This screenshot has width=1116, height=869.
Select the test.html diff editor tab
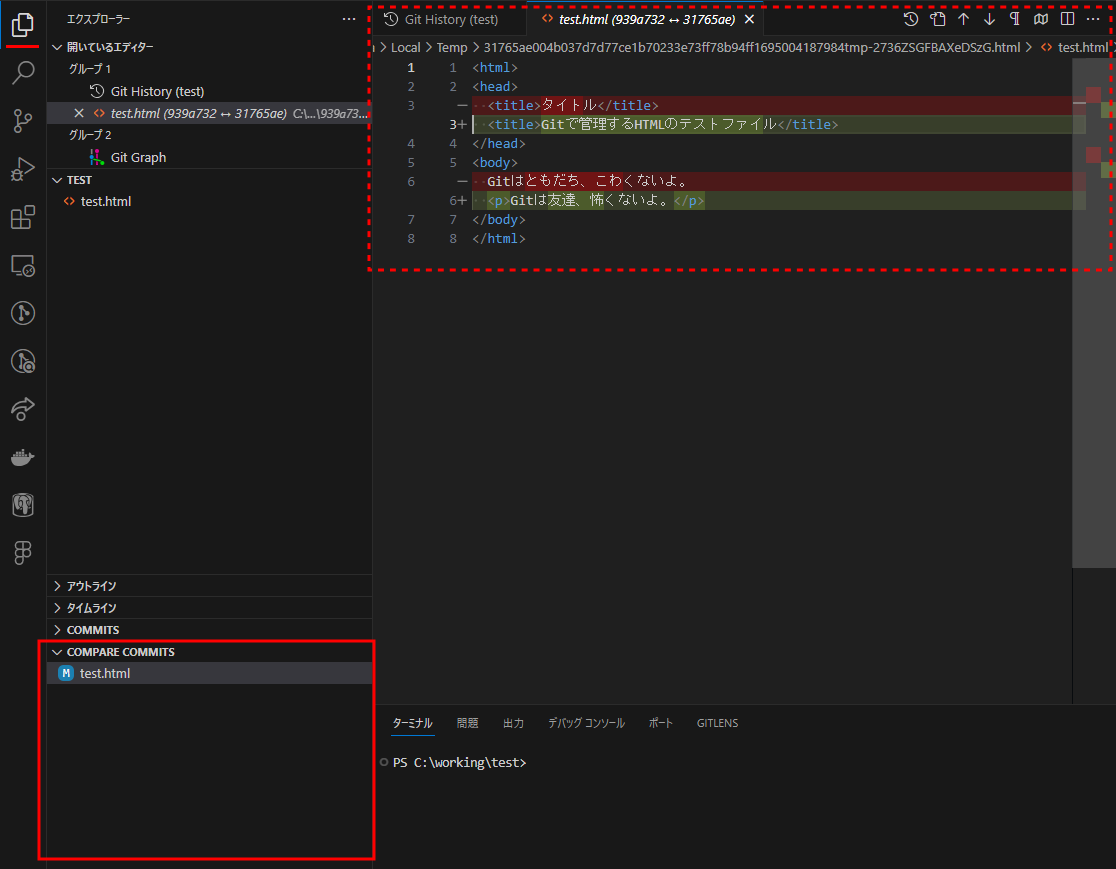[x=646, y=19]
